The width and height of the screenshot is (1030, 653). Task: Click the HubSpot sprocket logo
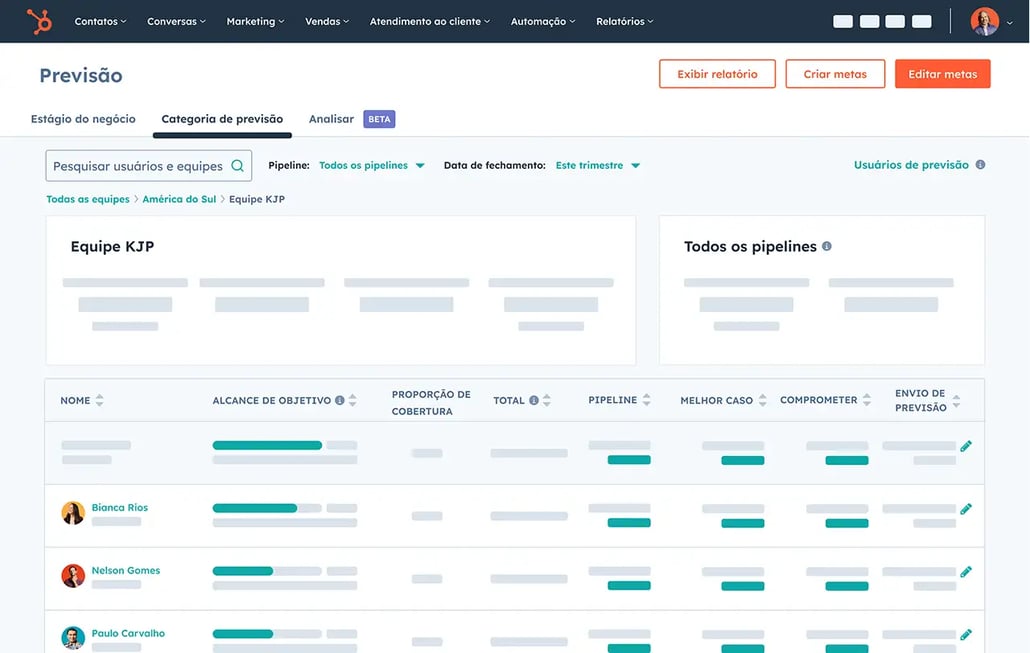tap(40, 21)
